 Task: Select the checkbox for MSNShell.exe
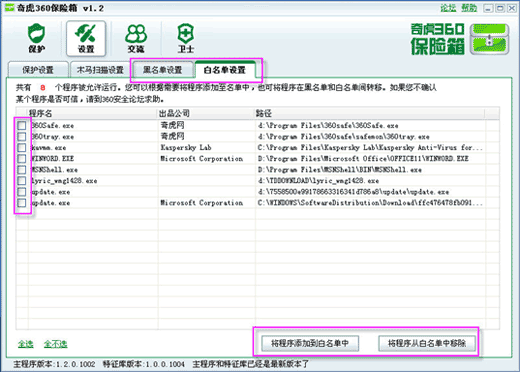coord(22,170)
